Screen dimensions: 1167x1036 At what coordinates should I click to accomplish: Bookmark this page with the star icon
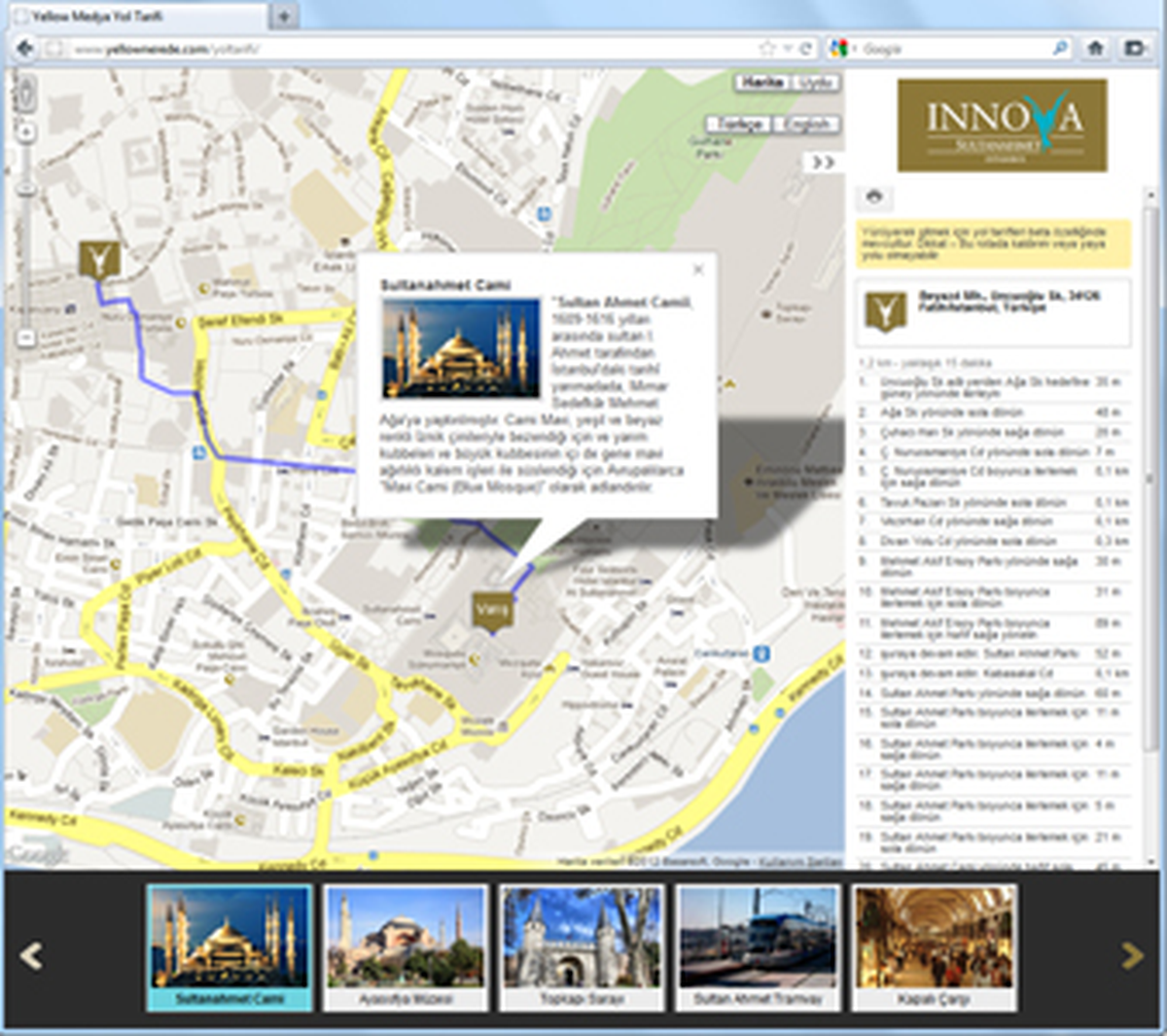(x=767, y=48)
